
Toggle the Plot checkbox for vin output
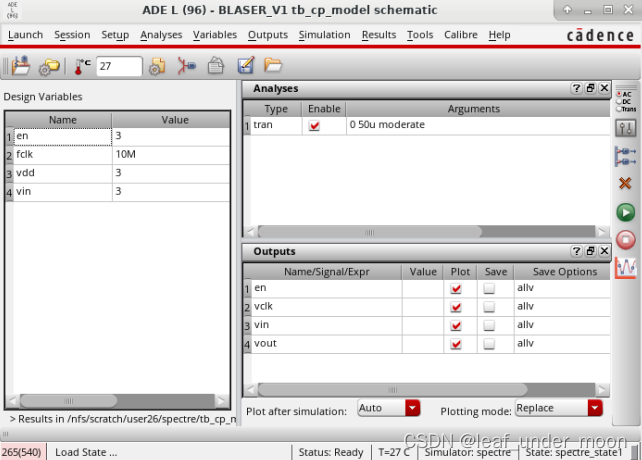(x=456, y=325)
